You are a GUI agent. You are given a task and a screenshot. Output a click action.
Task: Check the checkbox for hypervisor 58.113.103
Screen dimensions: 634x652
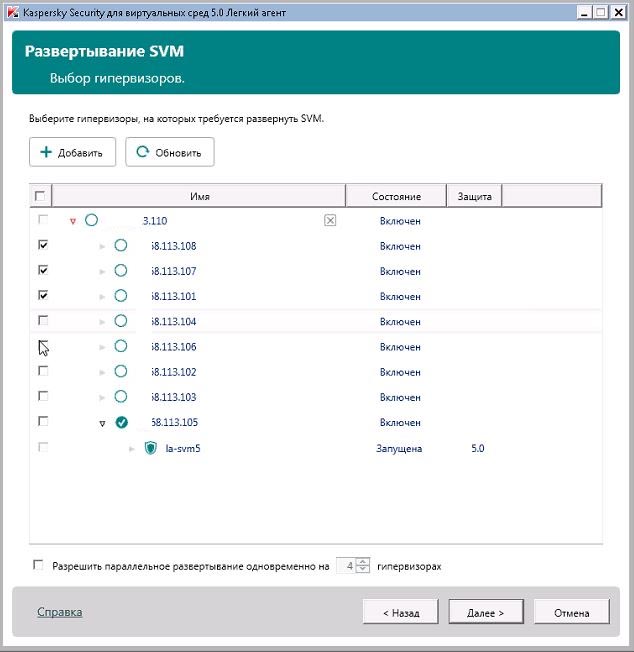[43, 396]
